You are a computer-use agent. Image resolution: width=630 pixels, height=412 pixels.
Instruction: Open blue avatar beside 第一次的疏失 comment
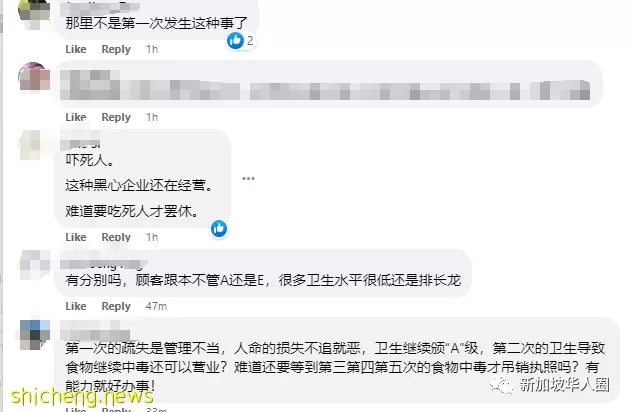[35, 335]
